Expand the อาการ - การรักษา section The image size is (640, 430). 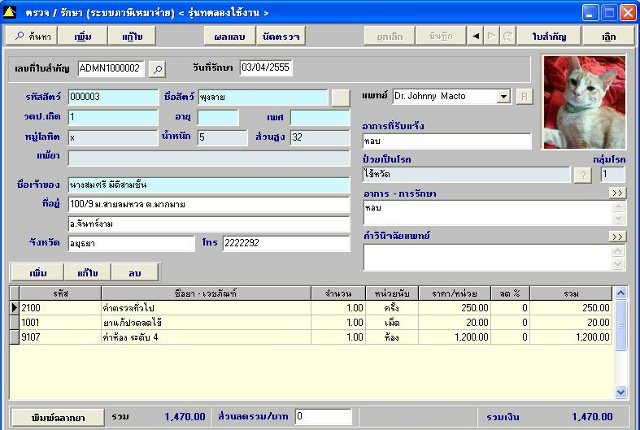click(x=616, y=192)
